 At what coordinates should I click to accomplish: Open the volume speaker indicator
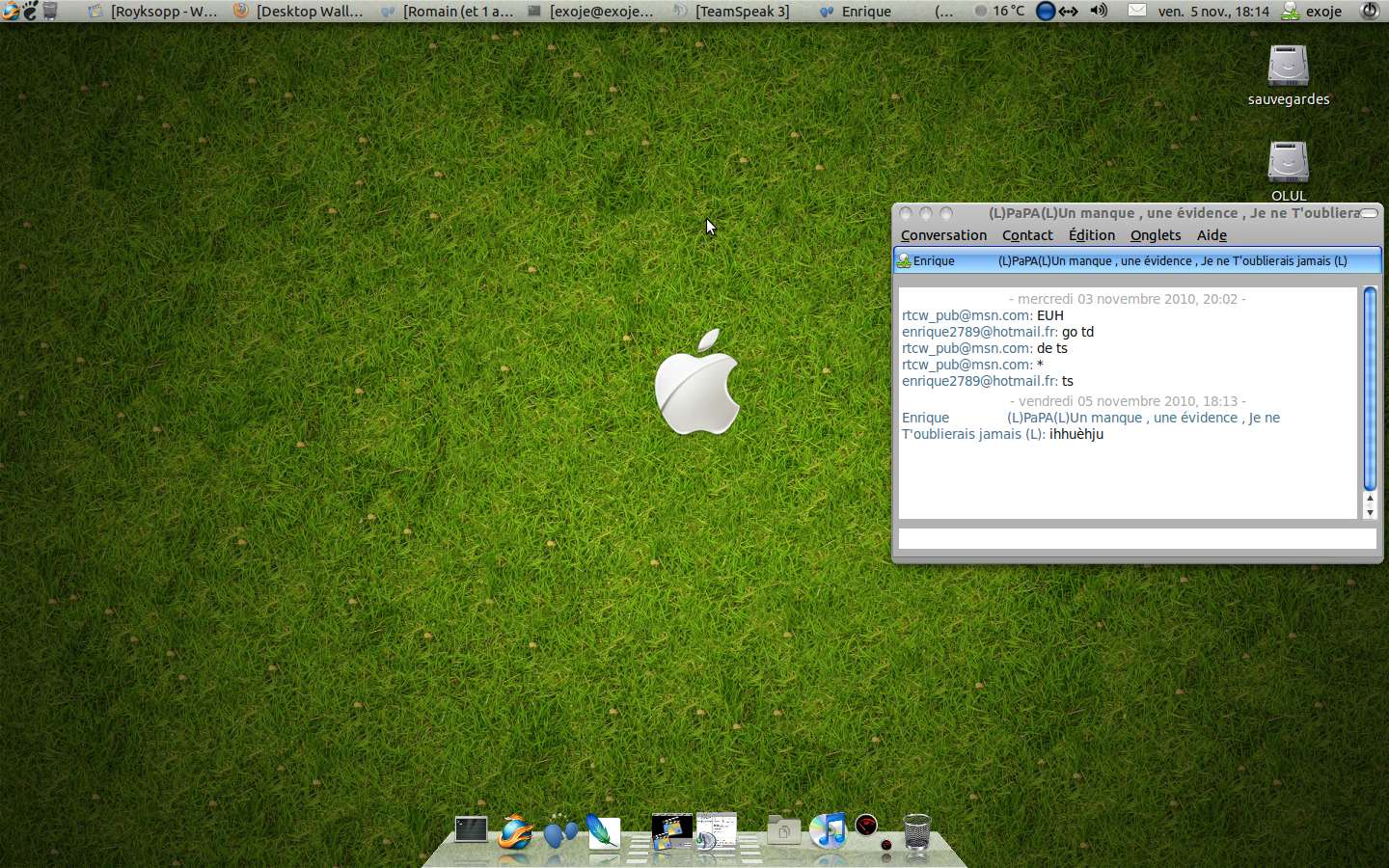tap(1099, 12)
